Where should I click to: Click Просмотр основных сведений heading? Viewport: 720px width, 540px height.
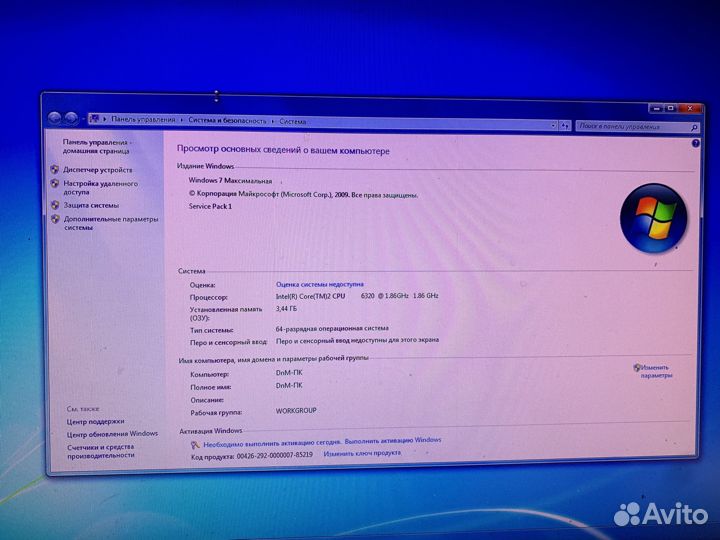(283, 150)
